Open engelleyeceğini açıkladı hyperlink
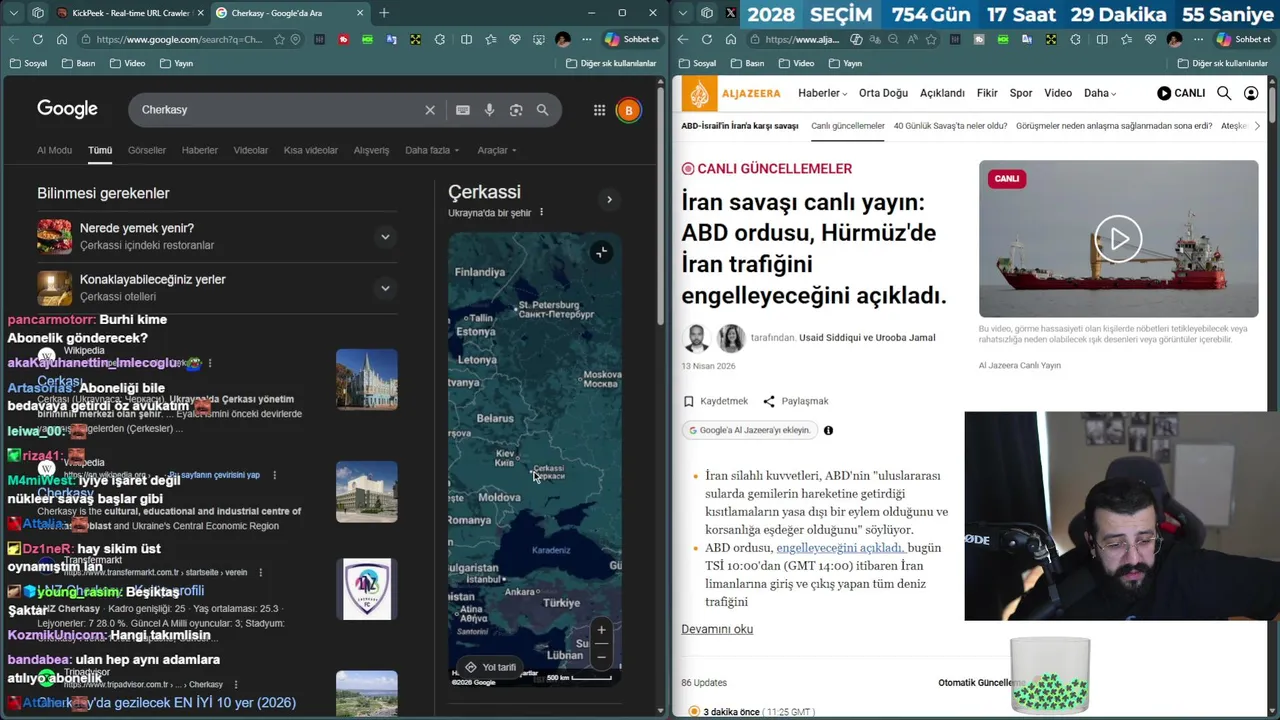This screenshot has height=720, width=1280. (840, 548)
